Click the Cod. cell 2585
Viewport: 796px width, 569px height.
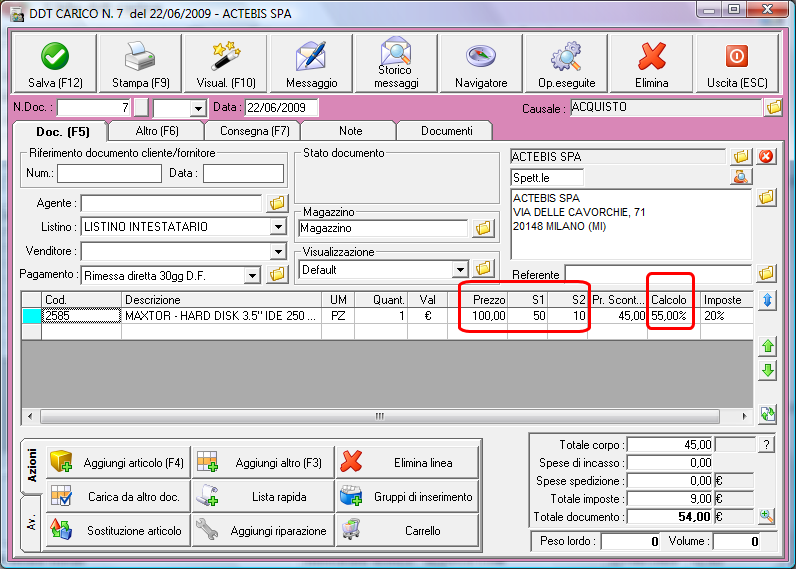point(81,316)
